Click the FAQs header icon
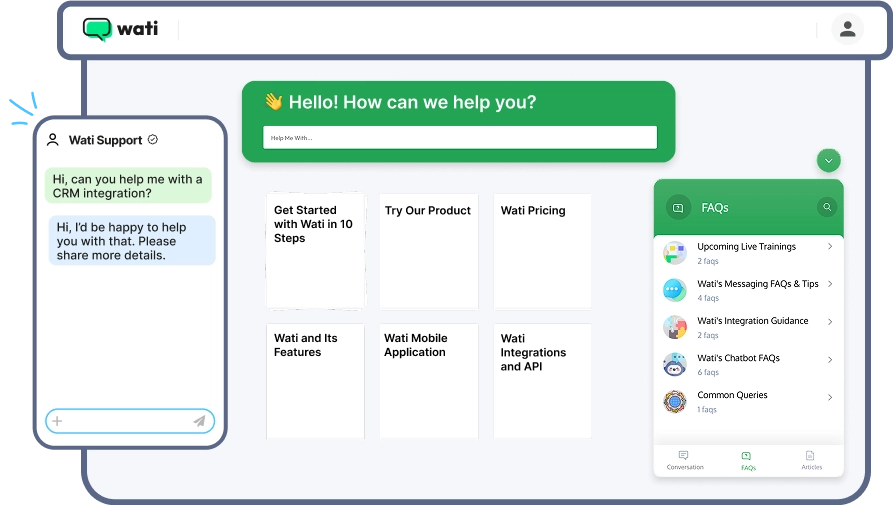Viewport: 893px width, 505px height. coord(678,208)
